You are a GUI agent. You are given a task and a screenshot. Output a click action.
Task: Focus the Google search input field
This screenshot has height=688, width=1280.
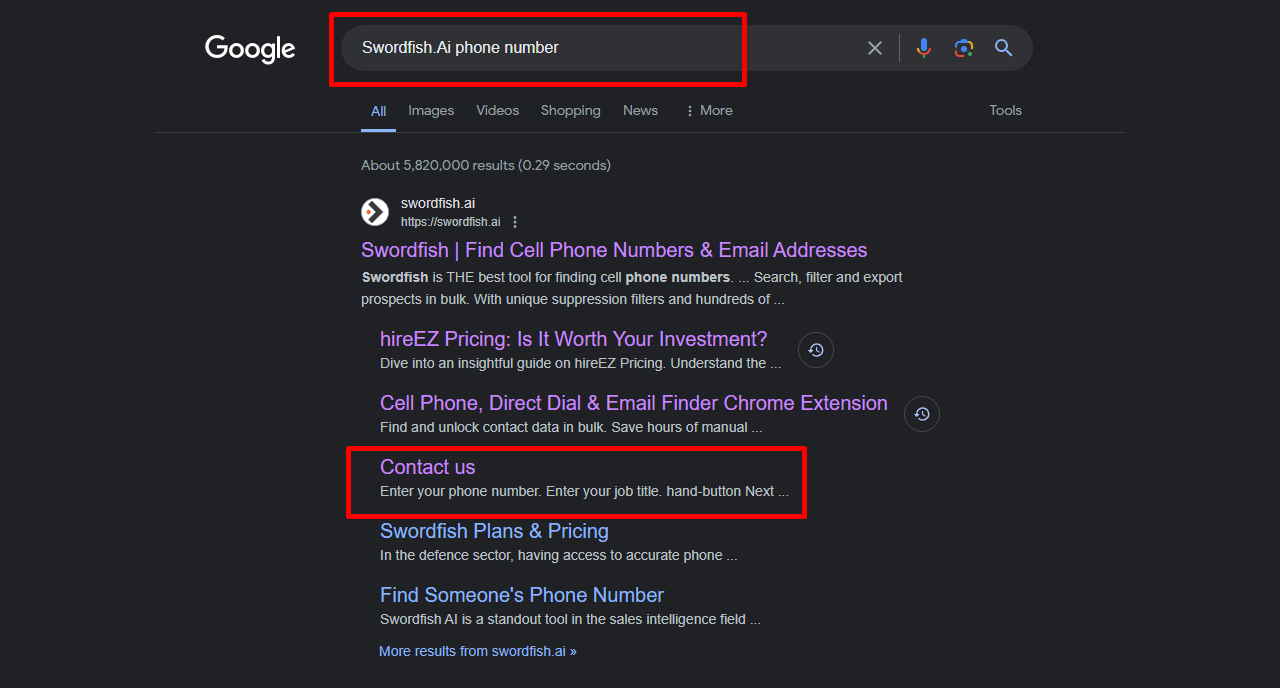pyautogui.click(x=600, y=48)
